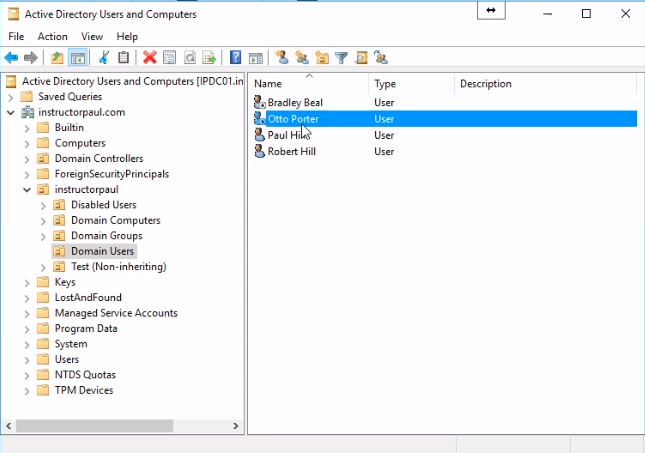The width and height of the screenshot is (645, 453).
Task: Select the System tree item
Action: tap(71, 344)
